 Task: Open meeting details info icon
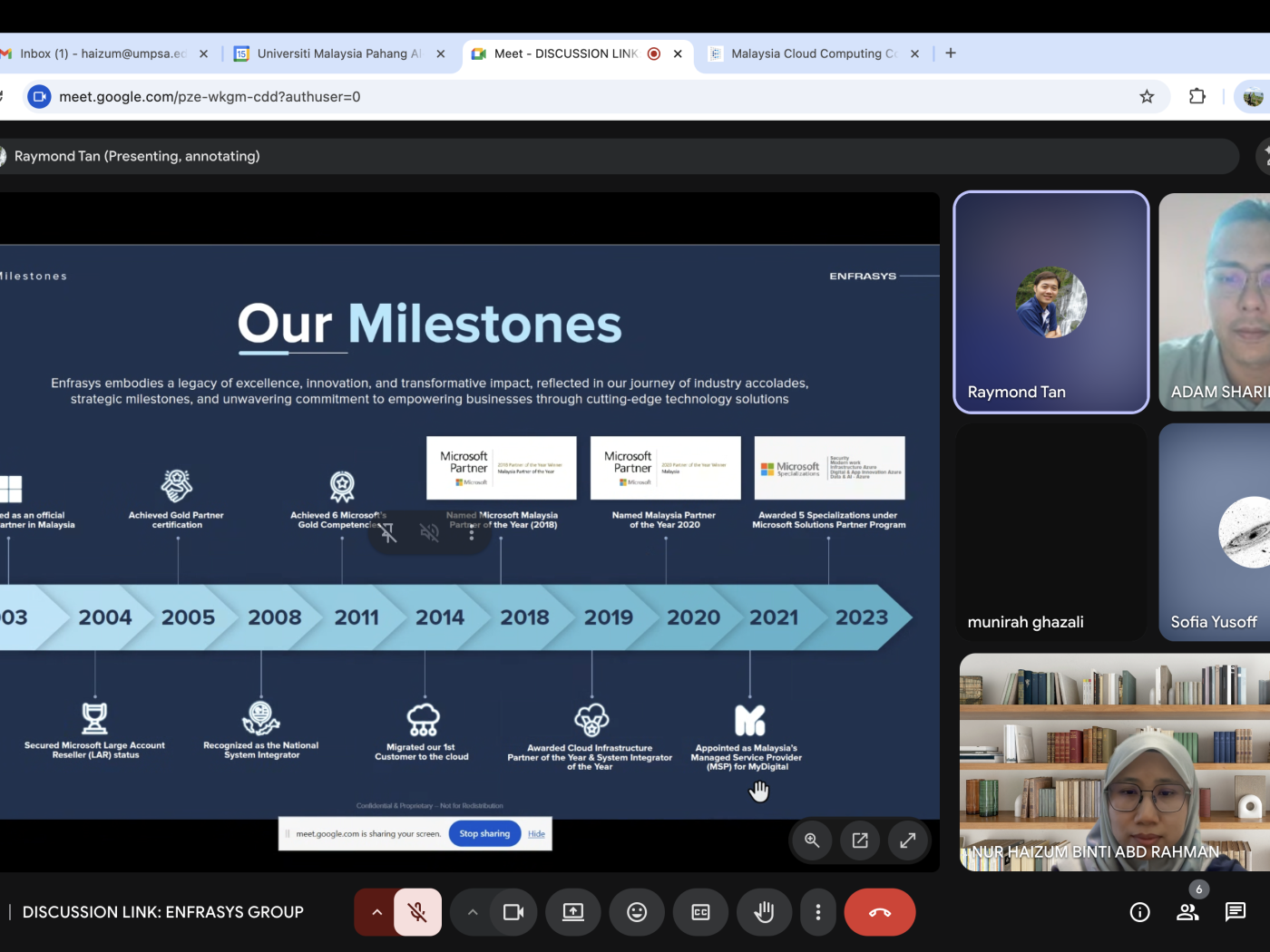click(x=1139, y=912)
